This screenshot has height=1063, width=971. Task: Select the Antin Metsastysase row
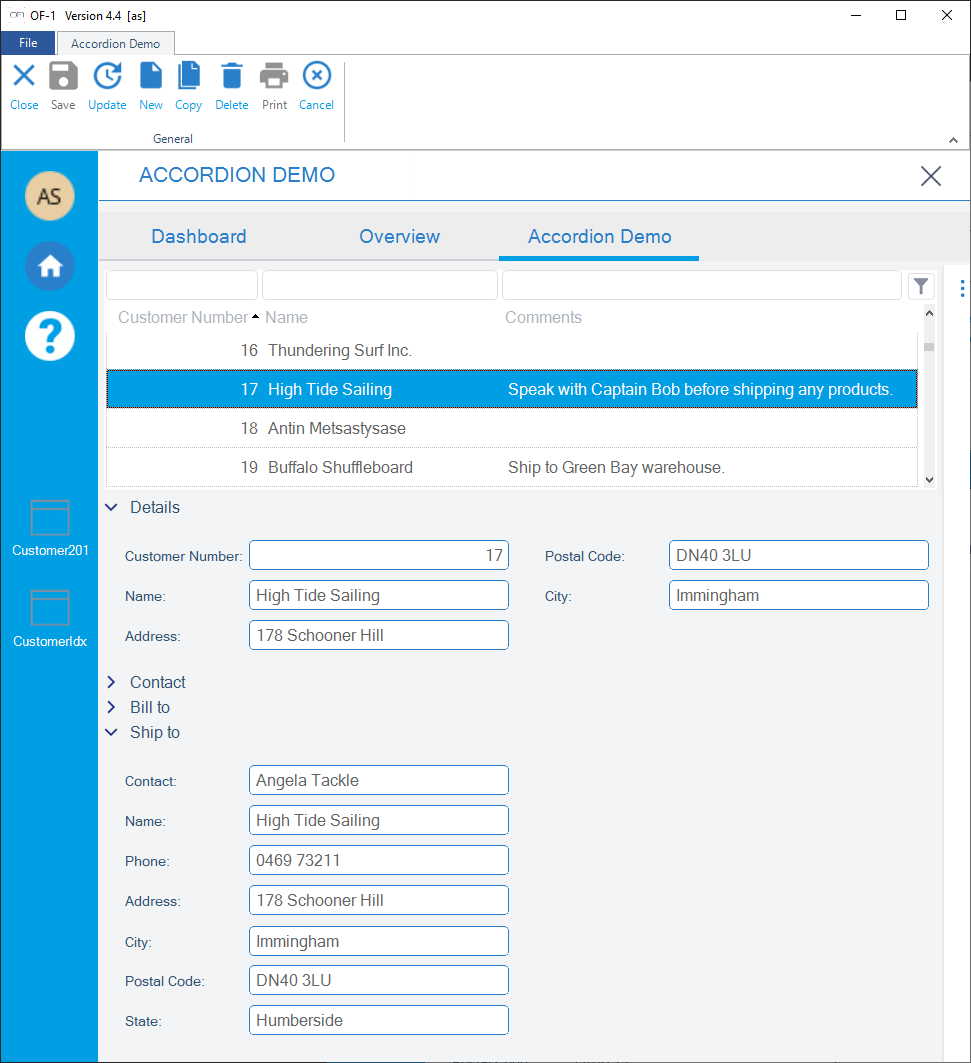tap(512, 428)
